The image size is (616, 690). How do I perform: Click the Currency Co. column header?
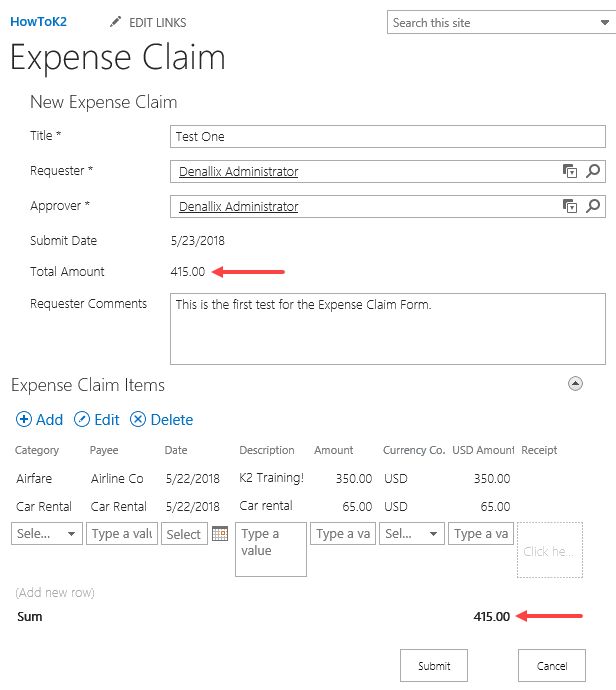pos(414,450)
